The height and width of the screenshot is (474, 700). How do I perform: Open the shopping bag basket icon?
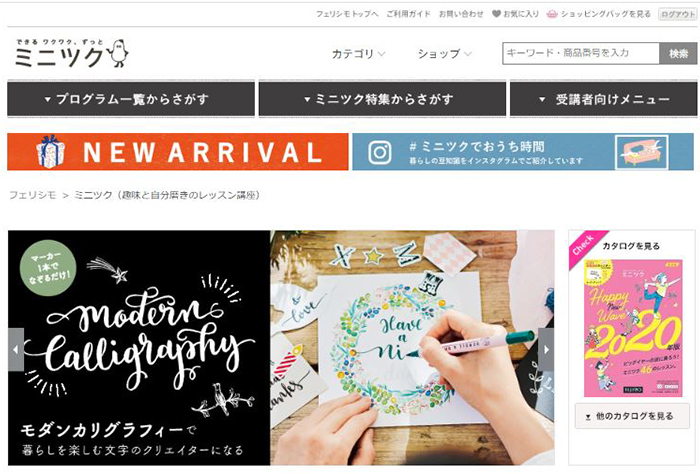[x=552, y=14]
